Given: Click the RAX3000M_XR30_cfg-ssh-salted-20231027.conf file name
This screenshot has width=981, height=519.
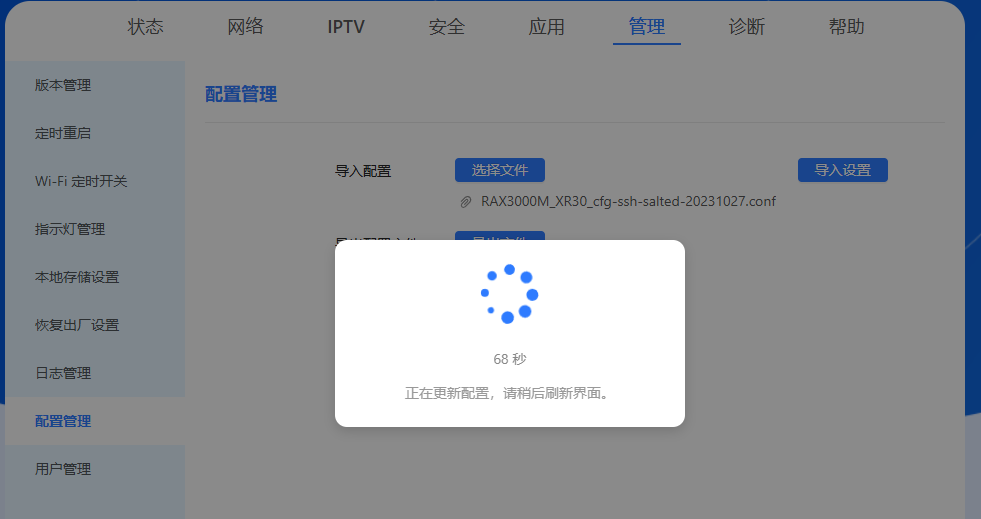Looking at the screenshot, I should (628, 201).
